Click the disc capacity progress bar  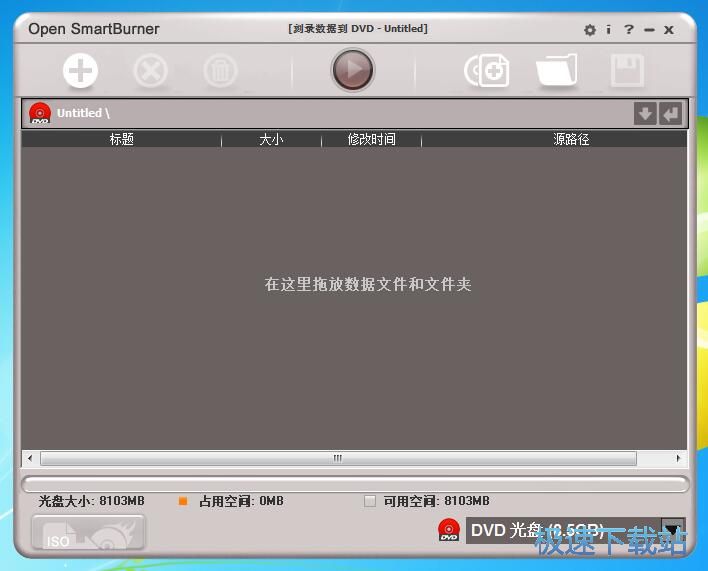coord(355,484)
